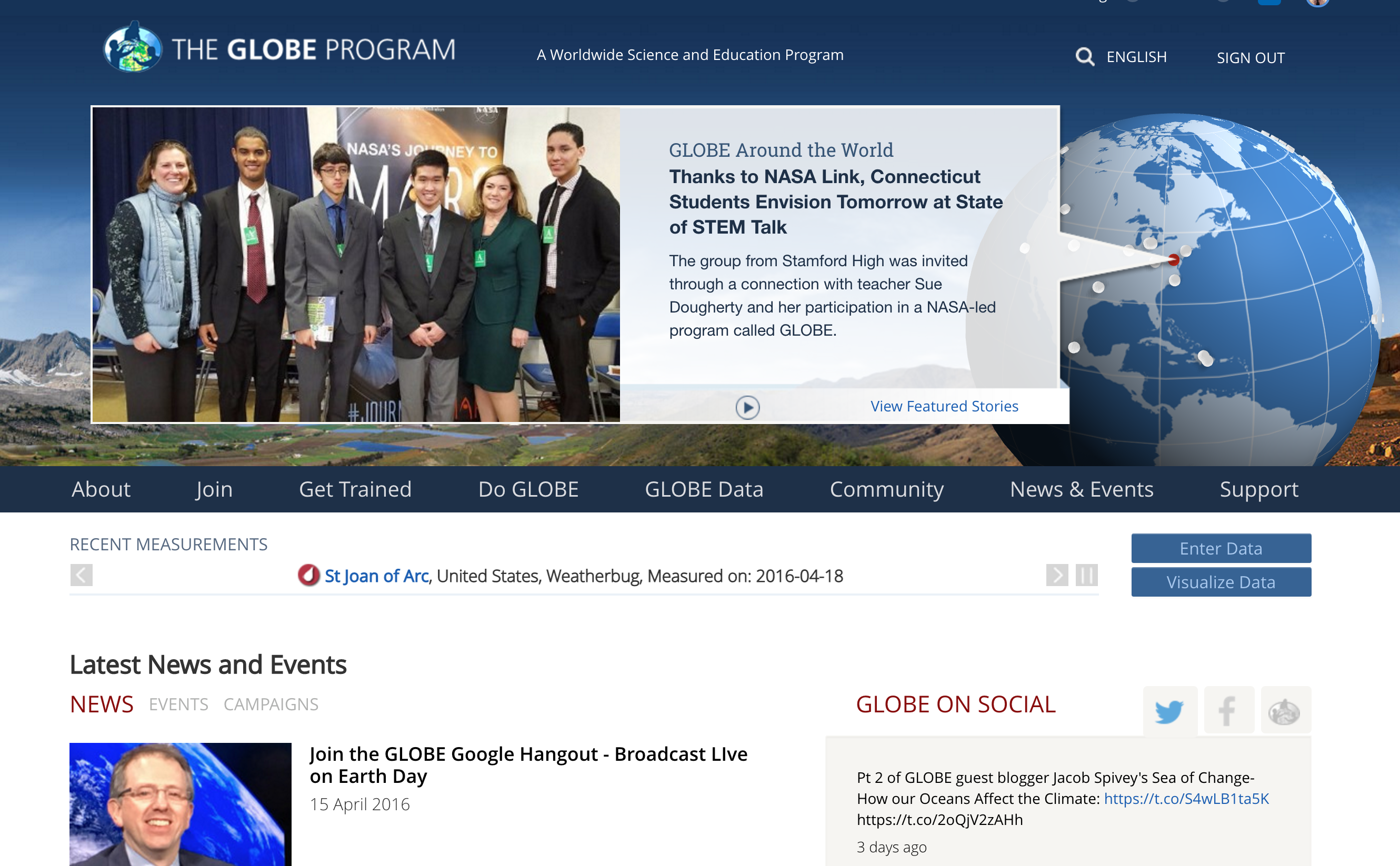The height and width of the screenshot is (866, 1400).
Task: Click the SIGN OUT link
Action: coord(1251,58)
